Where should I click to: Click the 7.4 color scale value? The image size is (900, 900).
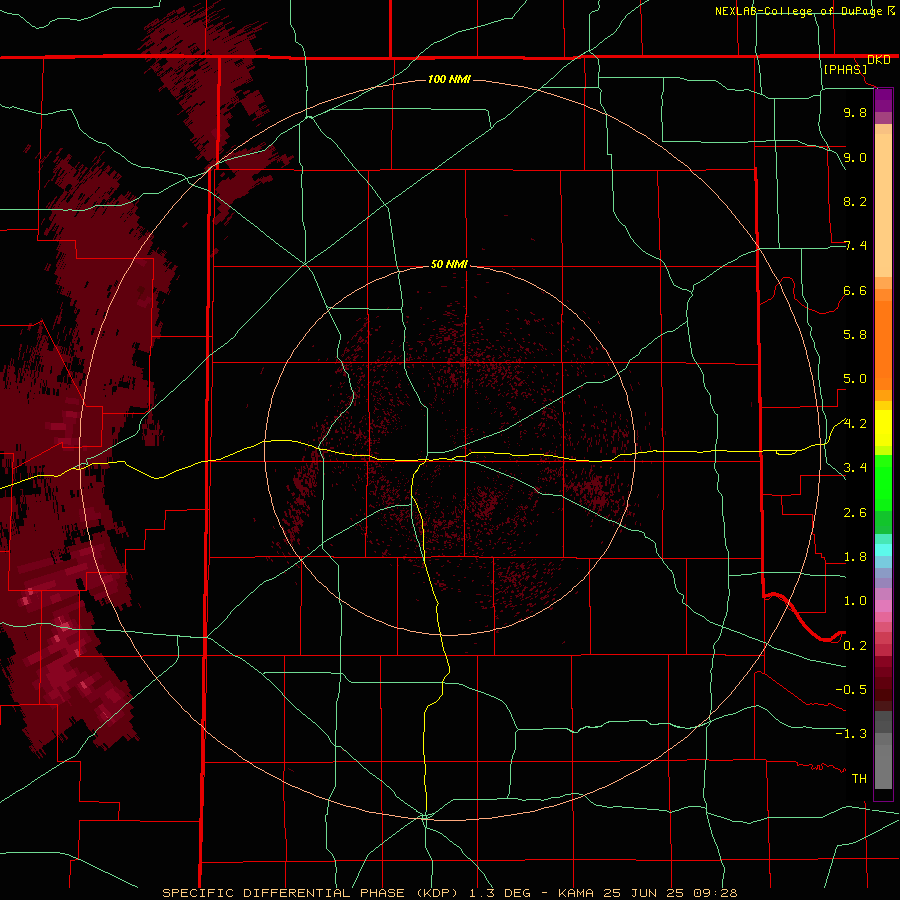pos(855,246)
